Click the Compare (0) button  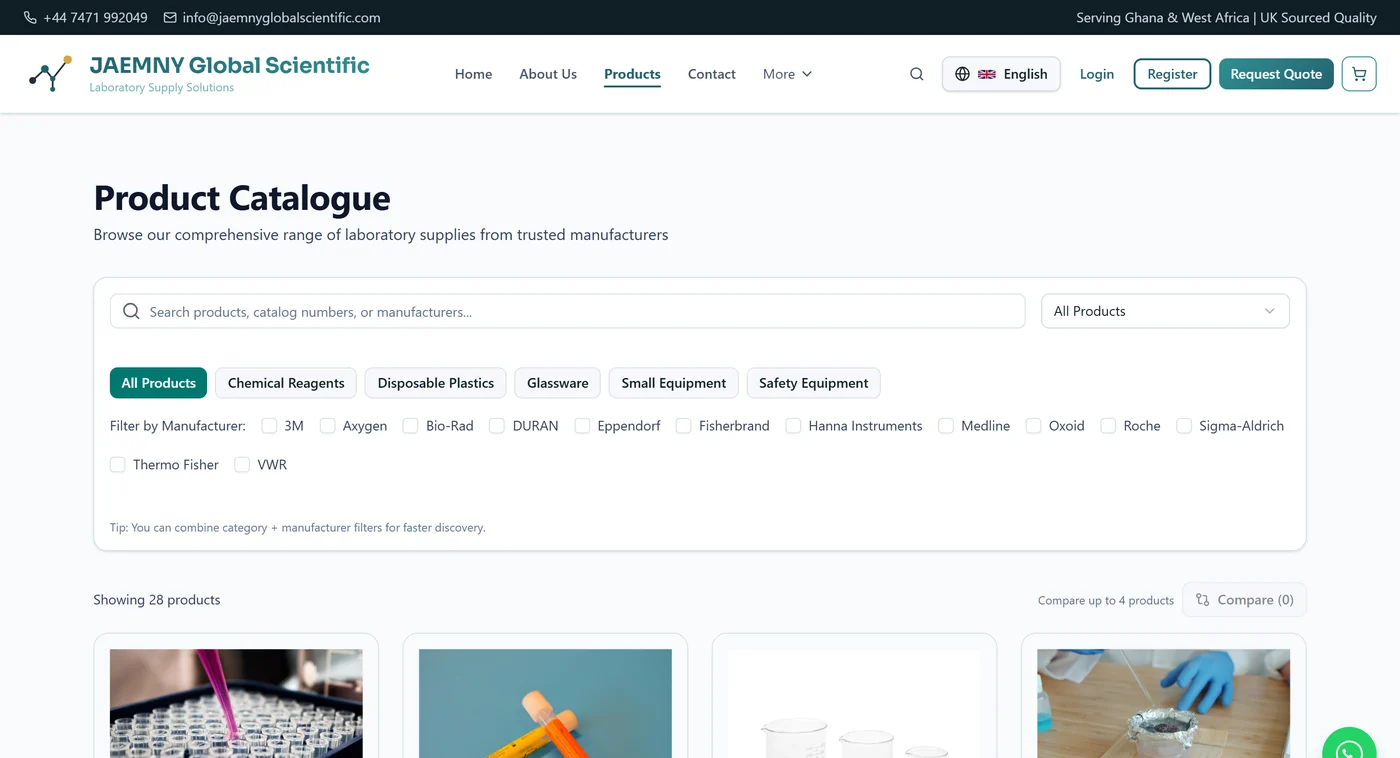[1244, 600]
